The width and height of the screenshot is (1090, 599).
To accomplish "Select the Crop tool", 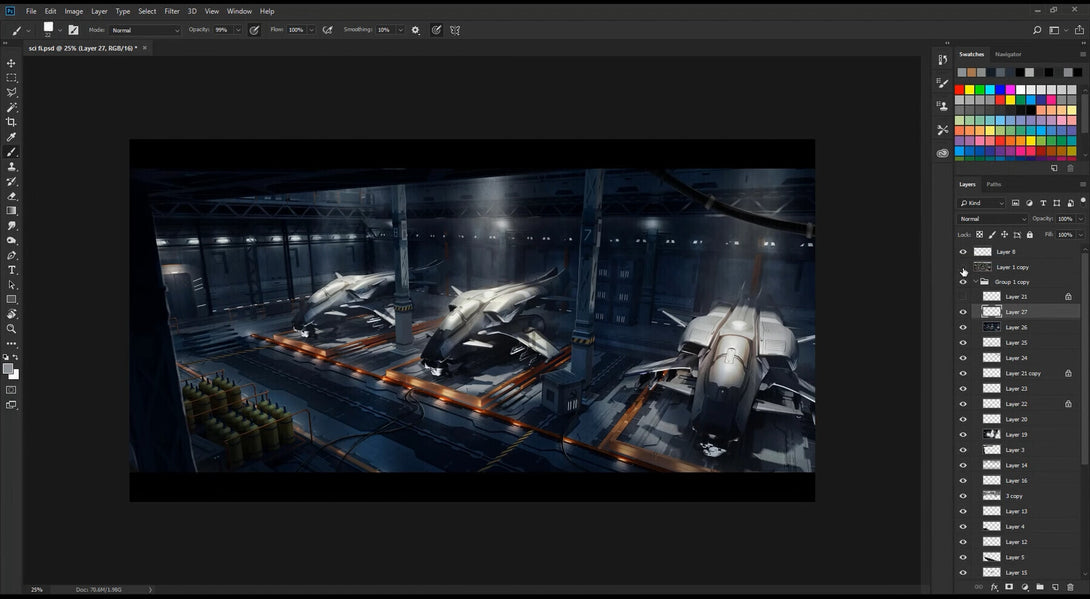I will click(x=11, y=122).
